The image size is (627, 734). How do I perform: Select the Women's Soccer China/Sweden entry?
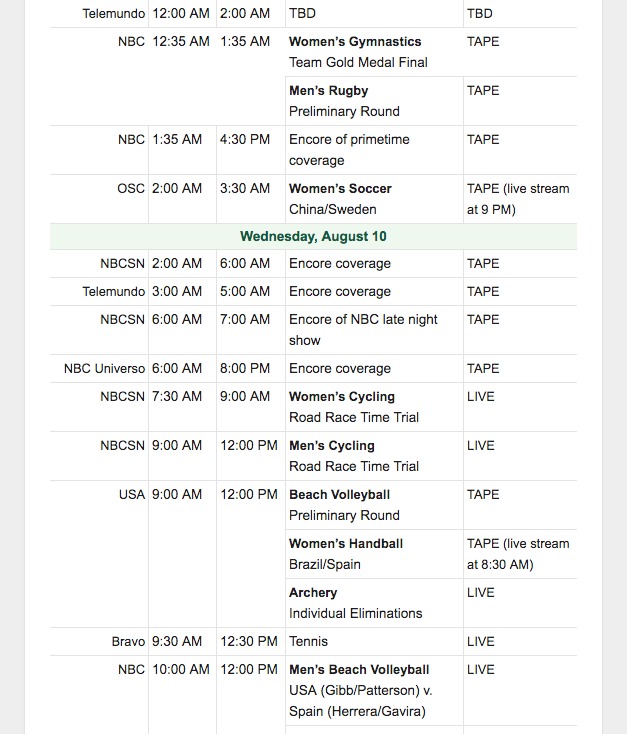[374, 199]
